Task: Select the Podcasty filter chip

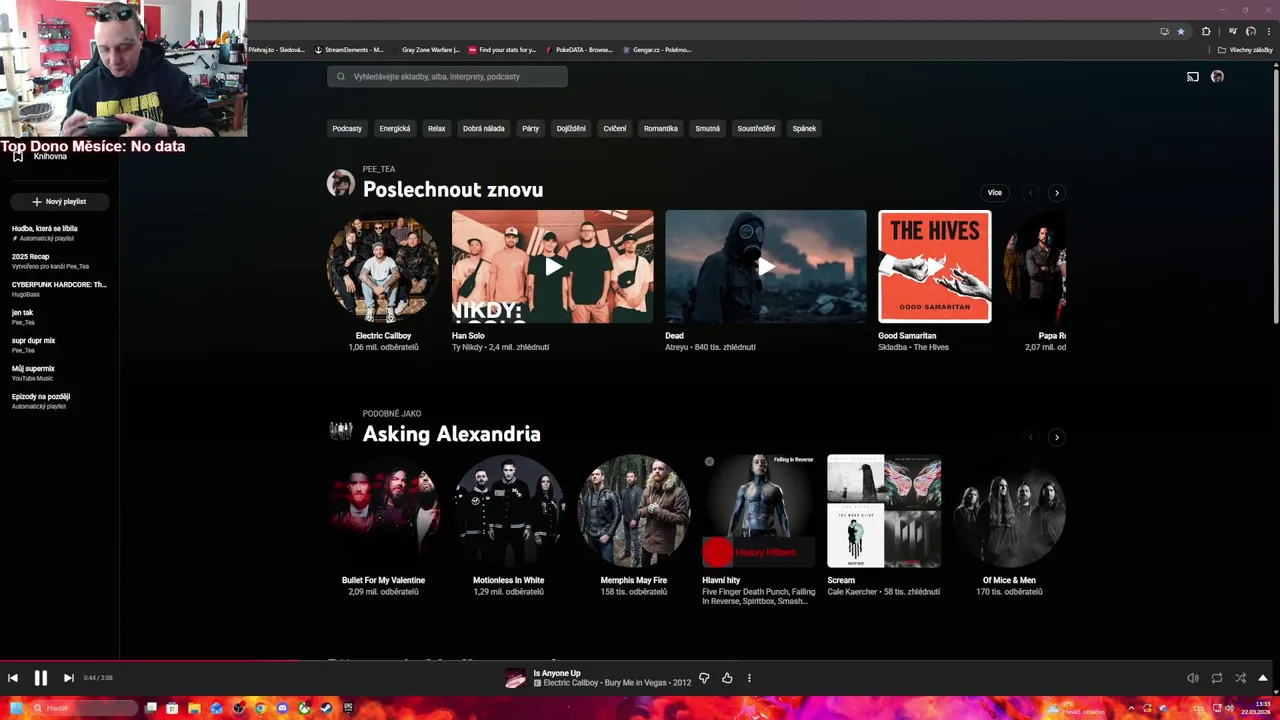Action: coord(347,129)
